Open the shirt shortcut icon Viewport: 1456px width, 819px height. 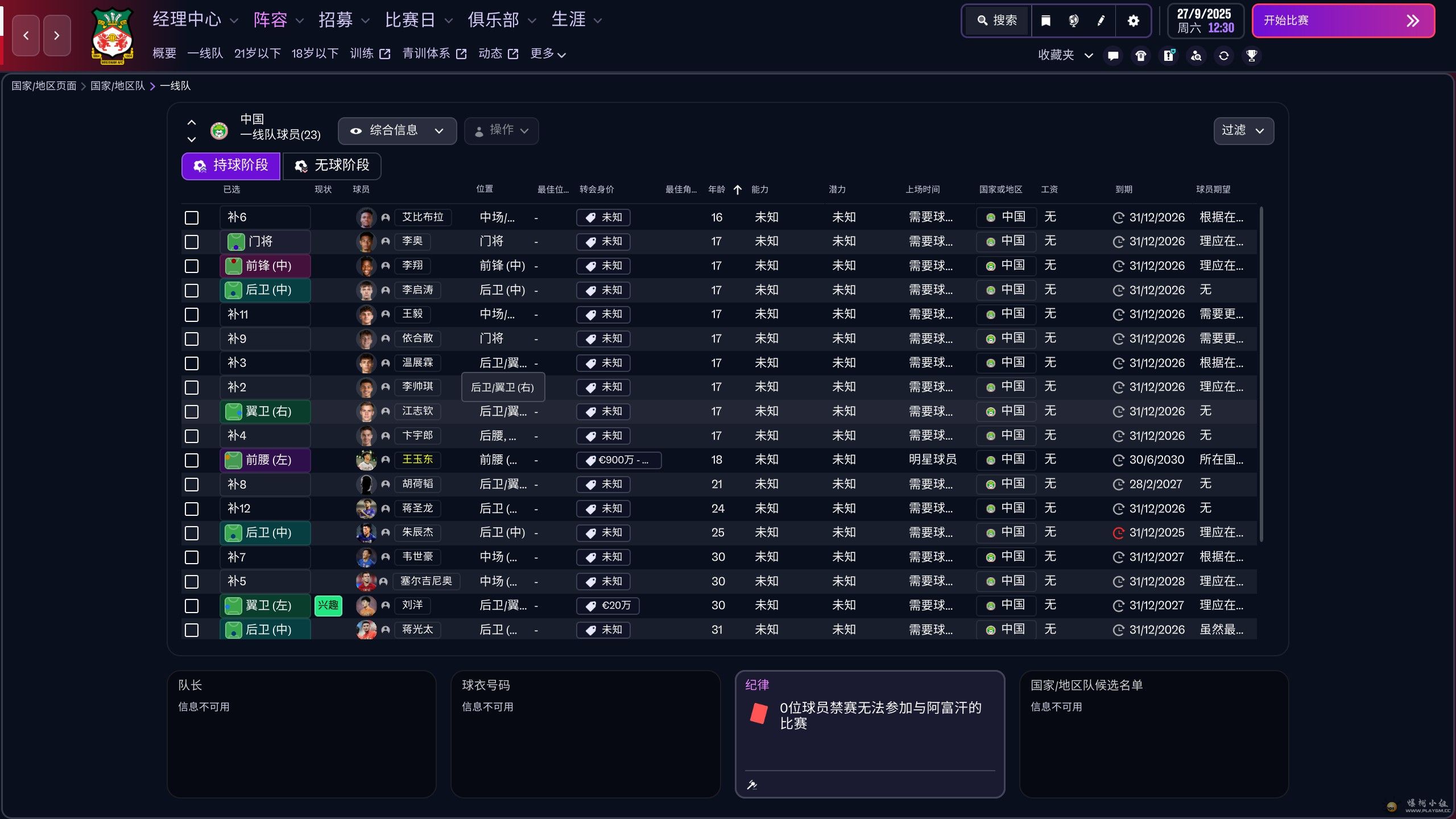(x=1140, y=55)
